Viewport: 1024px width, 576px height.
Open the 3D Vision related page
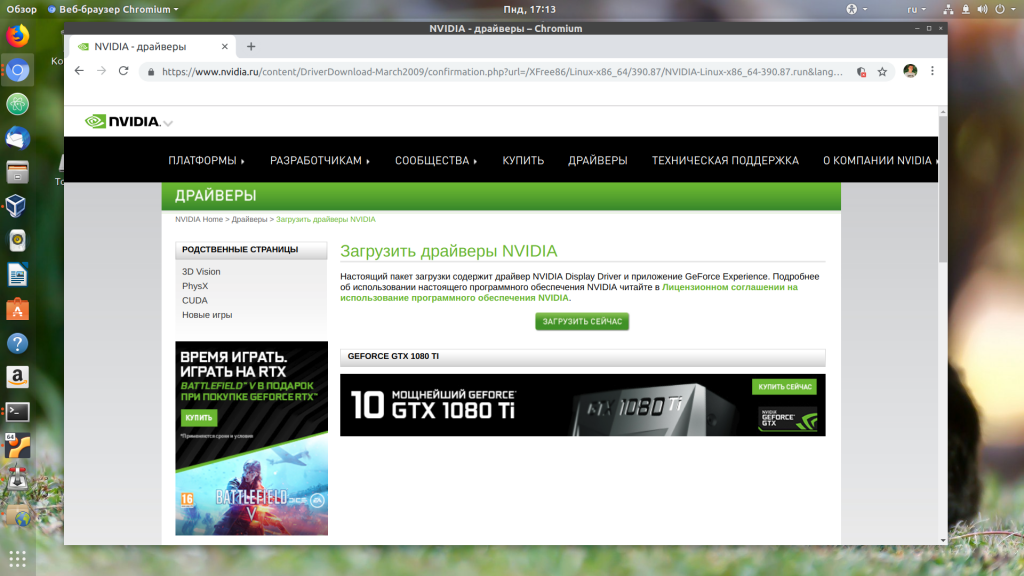(201, 272)
